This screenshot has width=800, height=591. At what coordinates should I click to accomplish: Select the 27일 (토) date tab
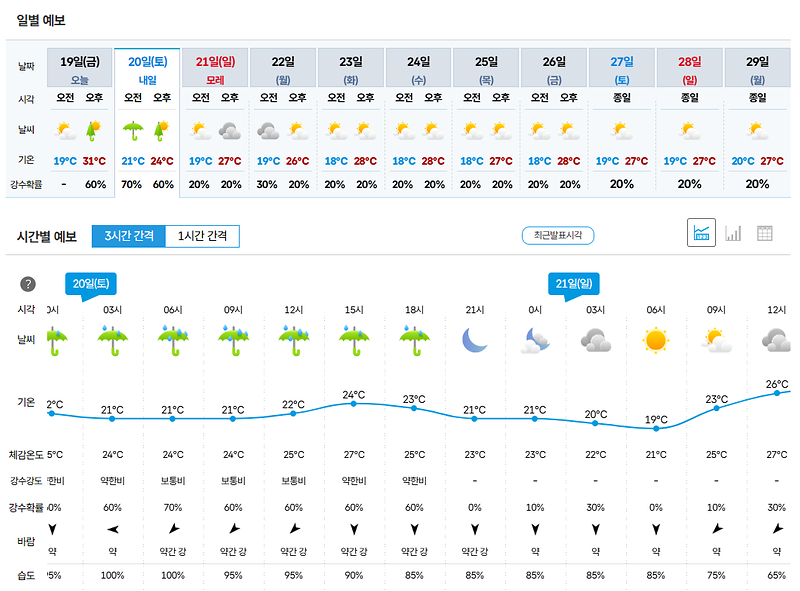(621, 68)
